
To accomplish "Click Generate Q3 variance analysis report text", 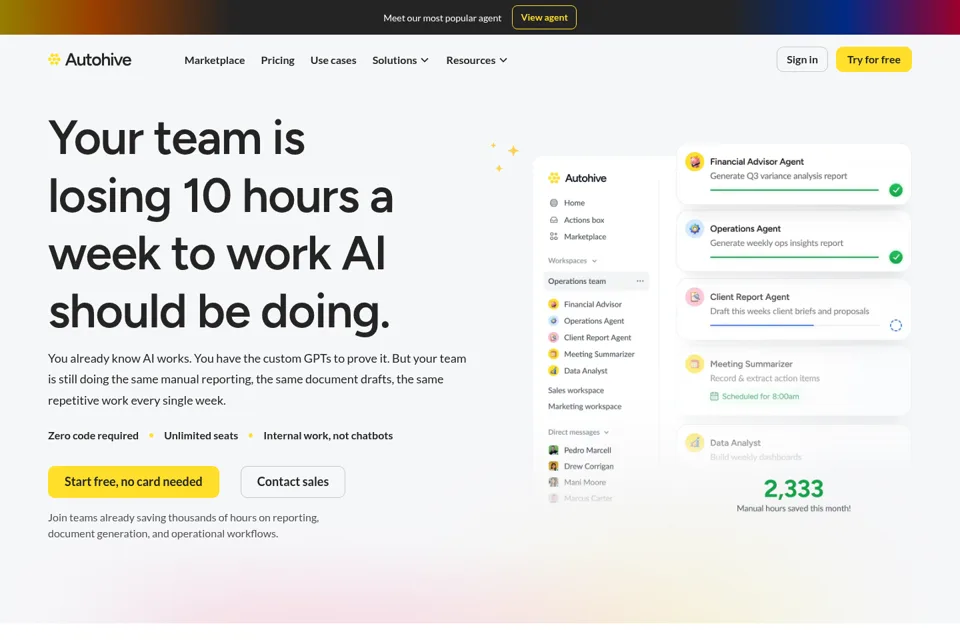I will [x=778, y=176].
